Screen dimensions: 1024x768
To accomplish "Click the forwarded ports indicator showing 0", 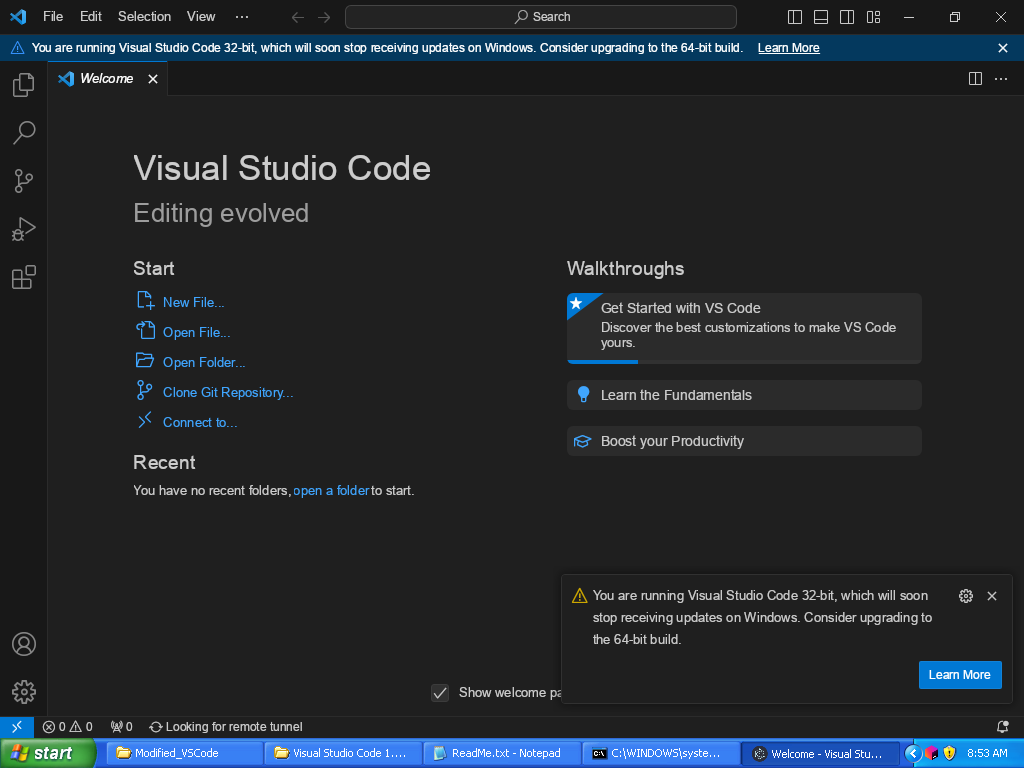I will (x=121, y=727).
